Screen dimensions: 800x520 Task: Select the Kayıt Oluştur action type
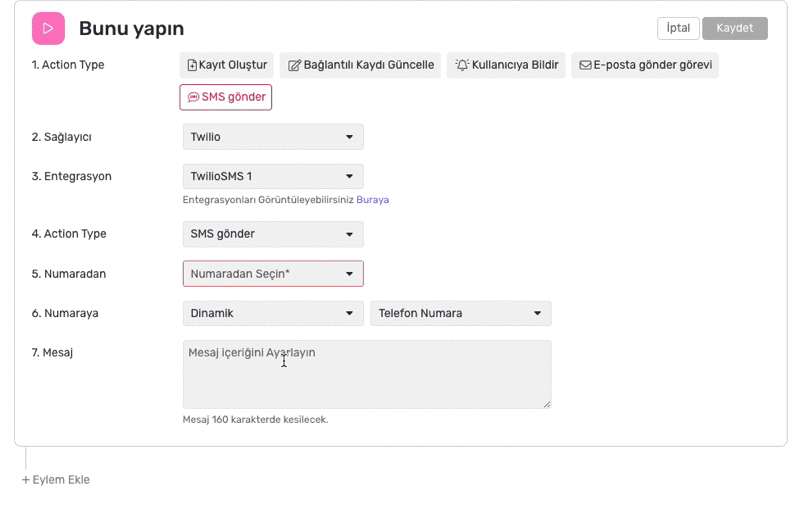227,65
